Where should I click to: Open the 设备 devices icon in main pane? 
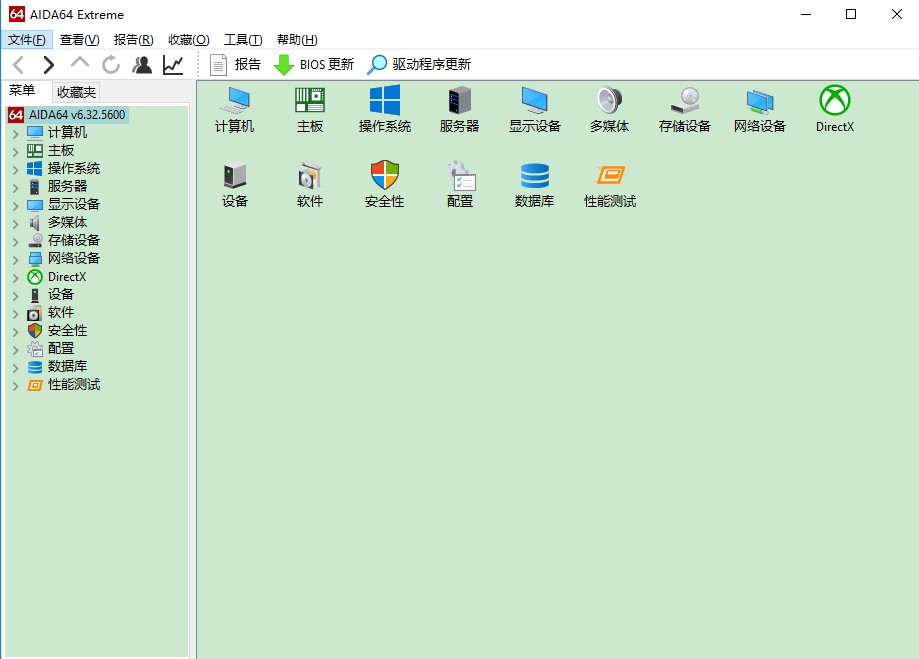pyautogui.click(x=234, y=185)
